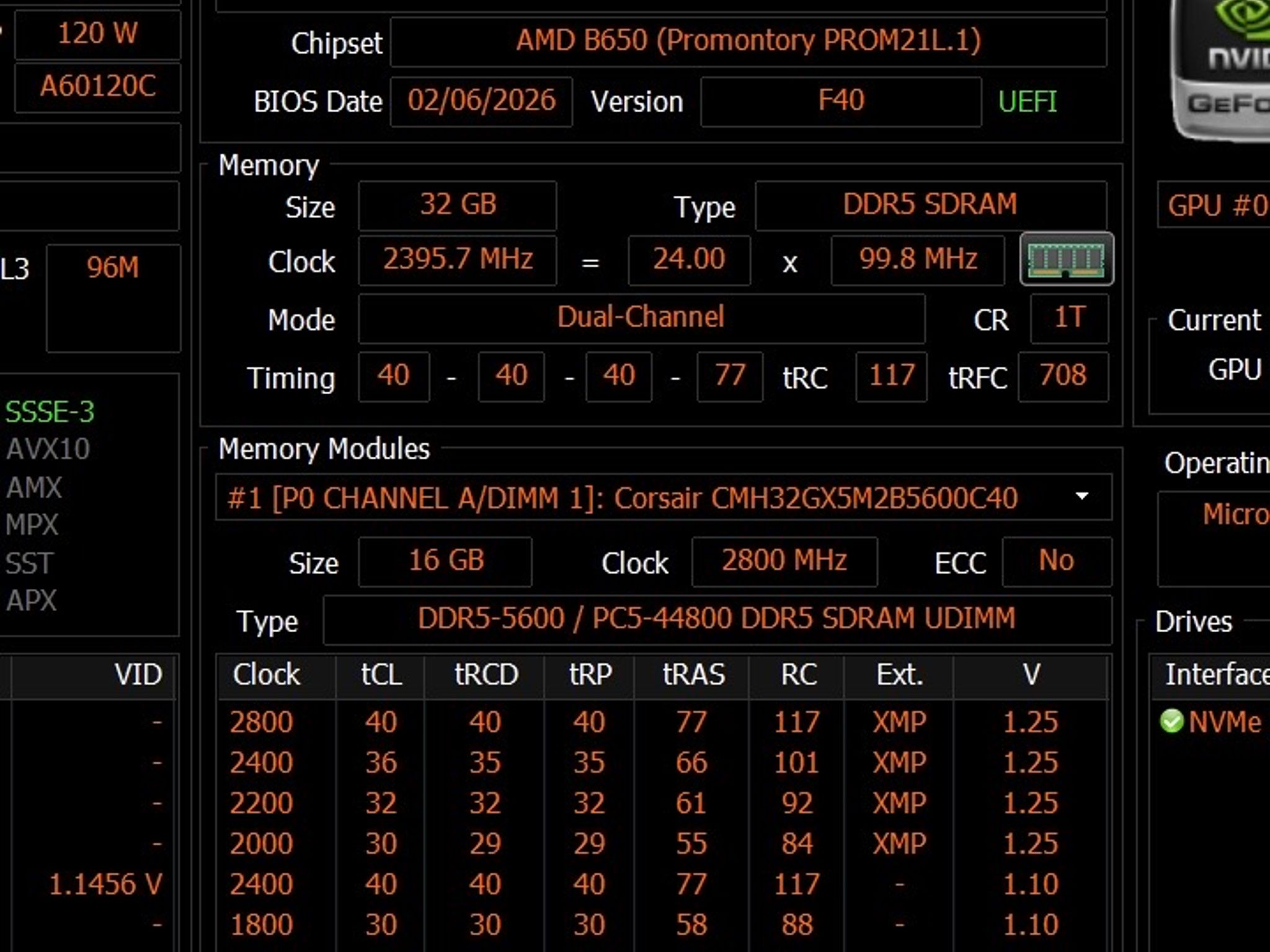
Task: Click the tRC value 117 in the Memory section
Action: point(891,376)
